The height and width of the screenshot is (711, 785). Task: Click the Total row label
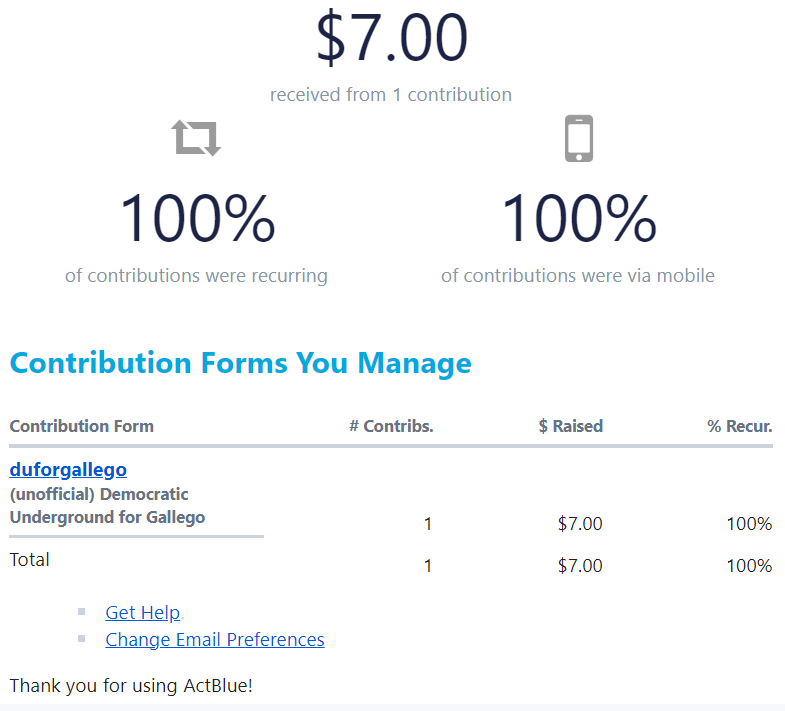pos(30,559)
